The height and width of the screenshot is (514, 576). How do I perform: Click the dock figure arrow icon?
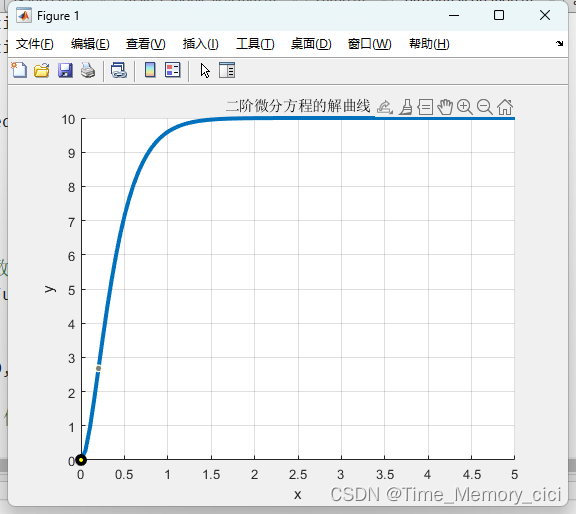click(559, 43)
